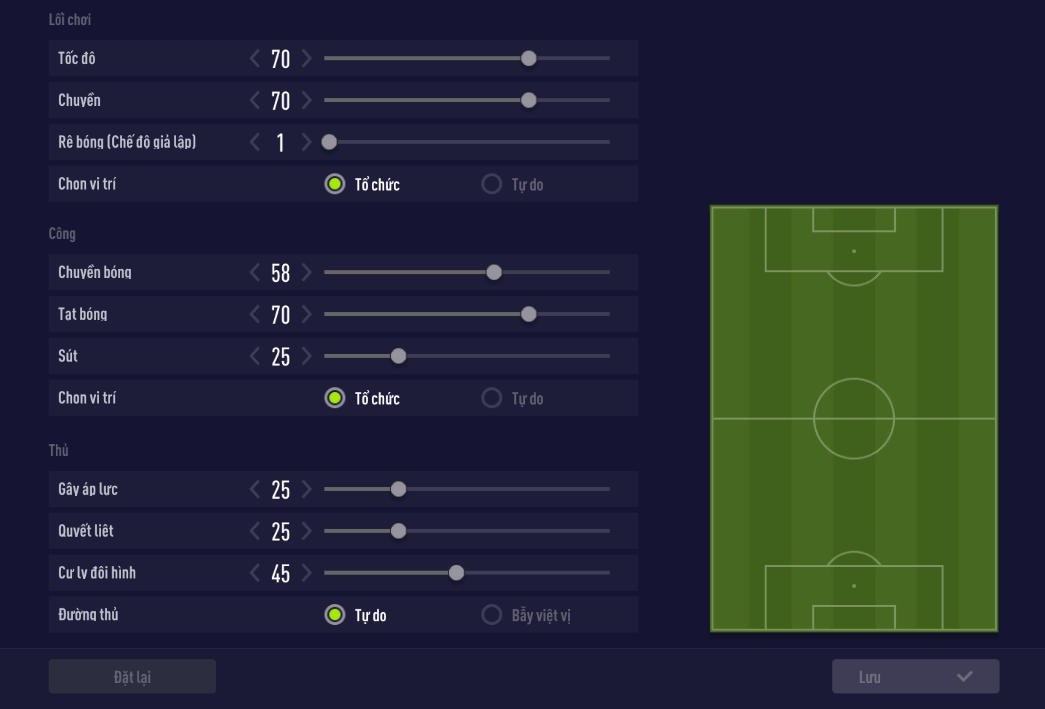The width and height of the screenshot is (1045, 709).
Task: Click the Cự ly đội hình slider handle
Action: tap(456, 573)
